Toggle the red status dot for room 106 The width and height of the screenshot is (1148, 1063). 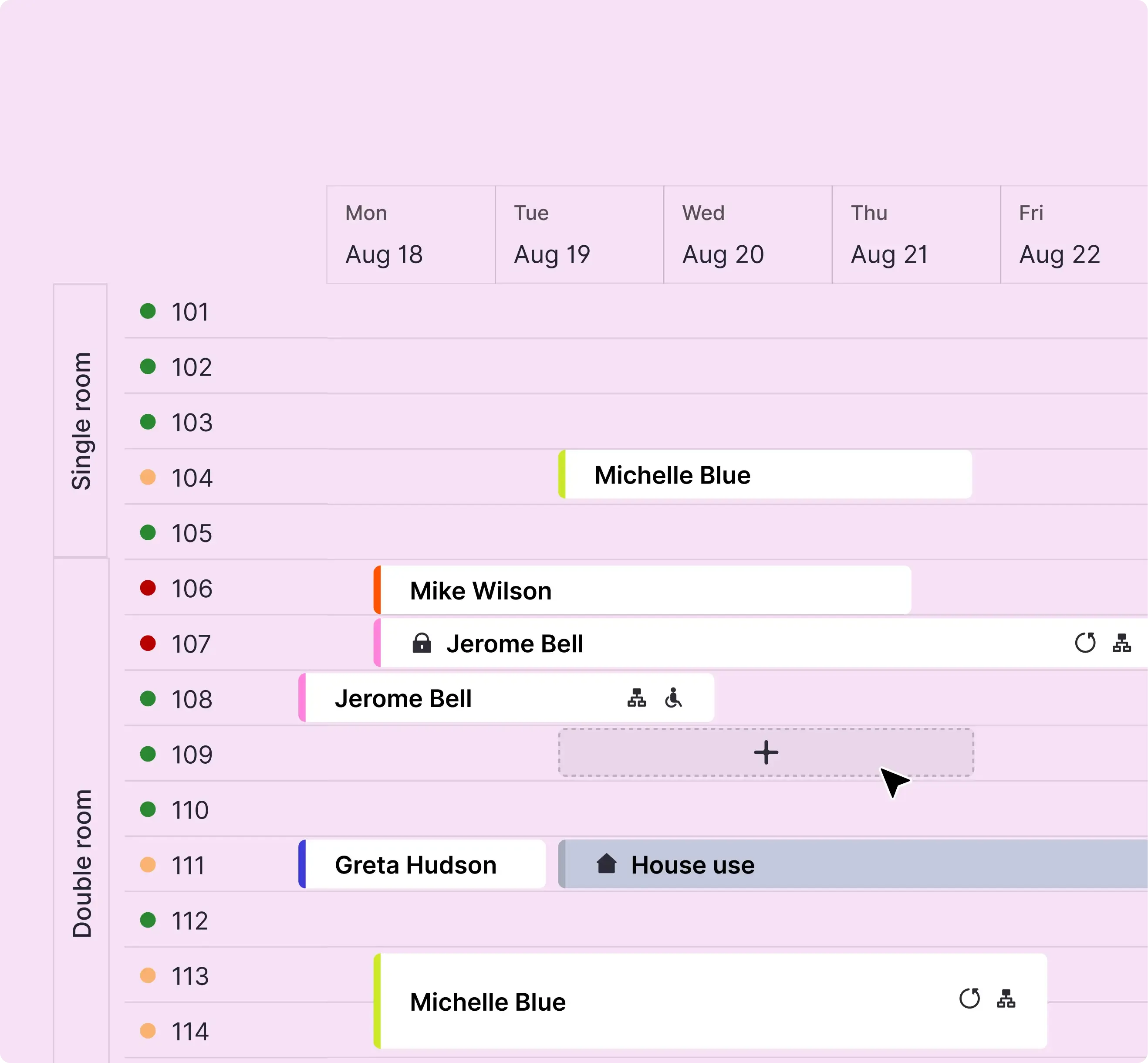coord(148,588)
